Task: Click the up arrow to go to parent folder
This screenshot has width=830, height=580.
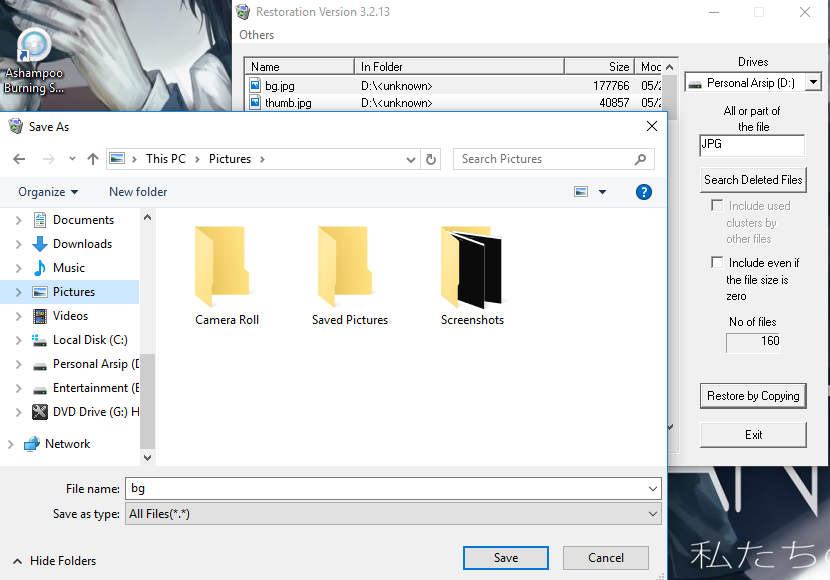Action: point(93,158)
